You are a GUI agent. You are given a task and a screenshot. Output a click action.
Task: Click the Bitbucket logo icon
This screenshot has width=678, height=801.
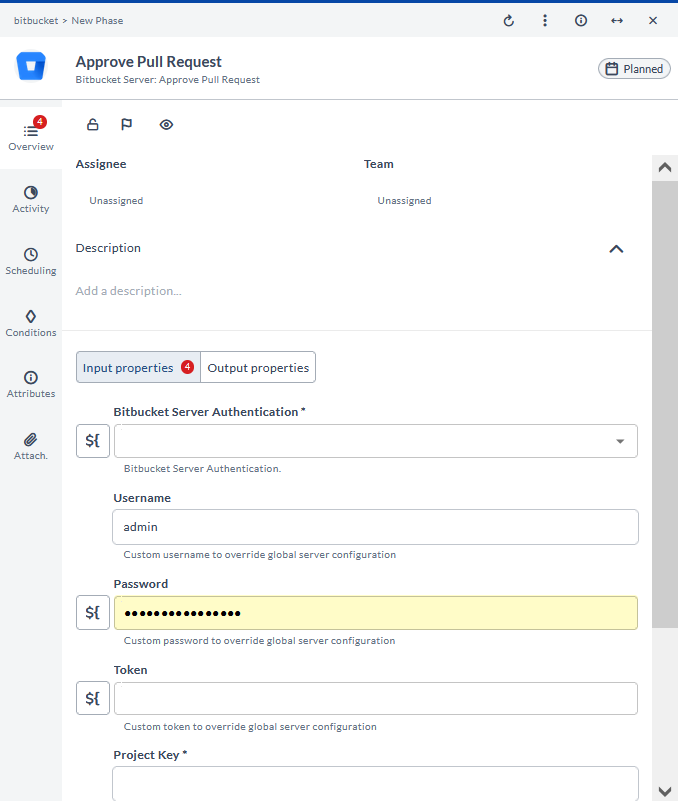point(31,68)
